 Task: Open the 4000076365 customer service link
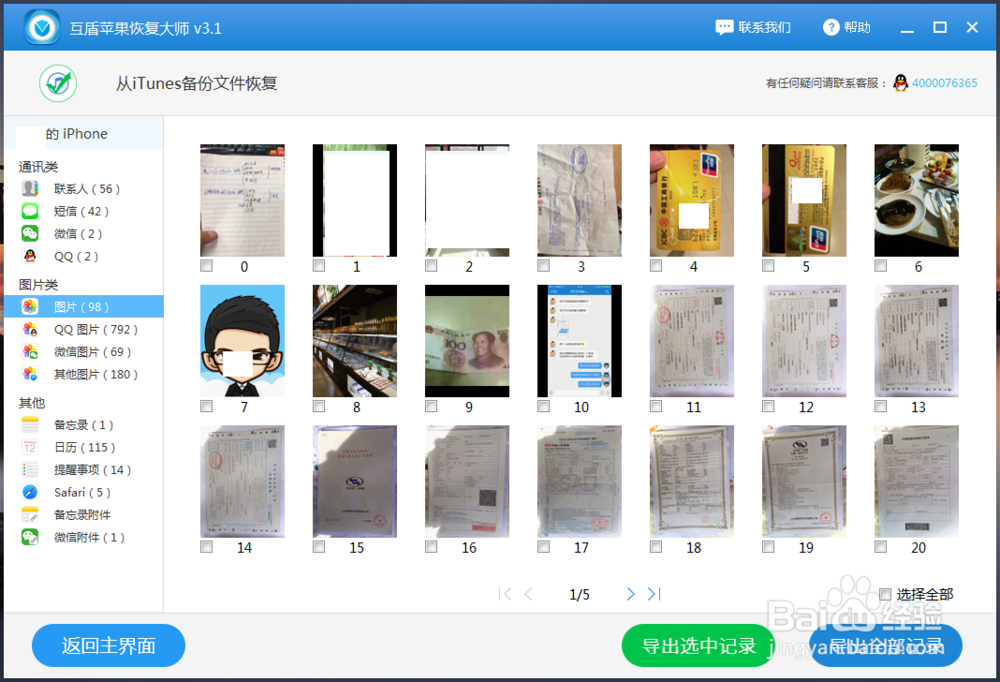pyautogui.click(x=945, y=83)
